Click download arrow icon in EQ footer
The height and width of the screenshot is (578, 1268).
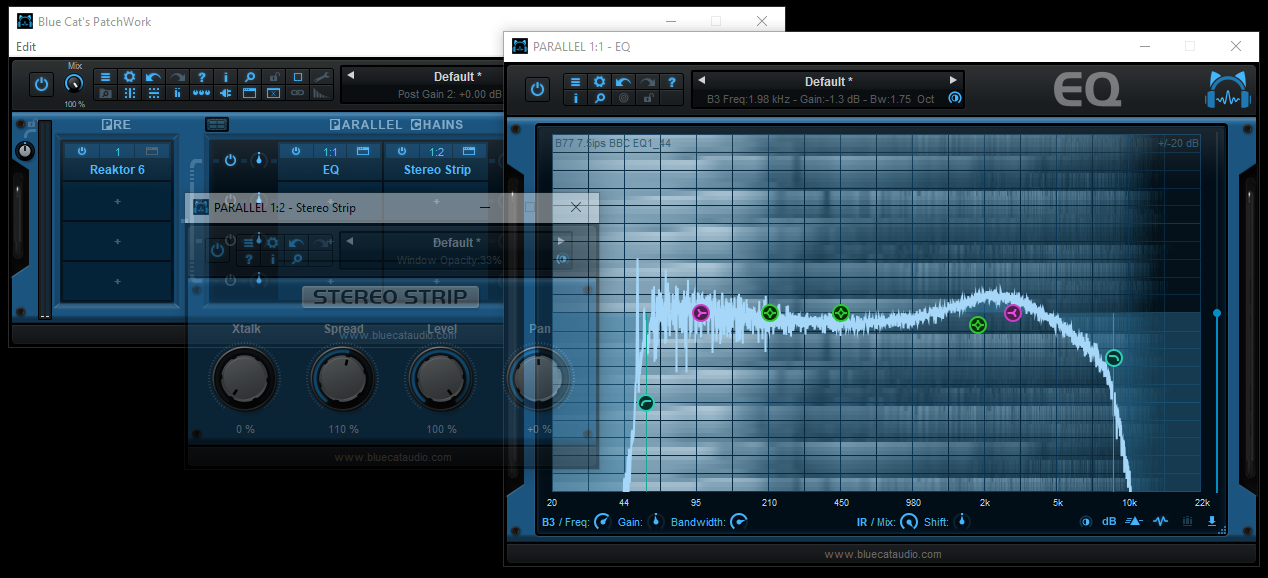[1212, 521]
